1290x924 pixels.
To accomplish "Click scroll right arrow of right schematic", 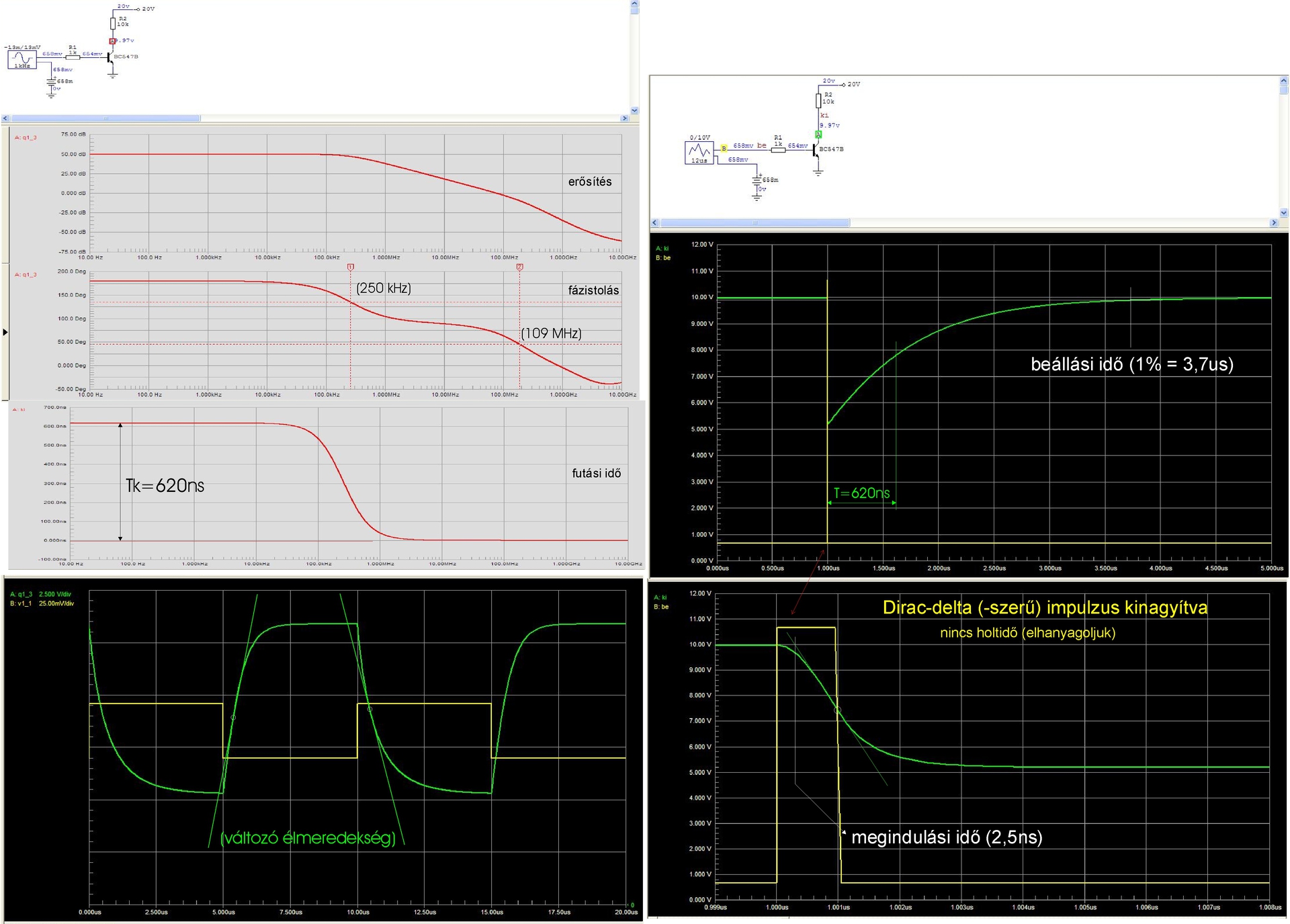I will click(x=1274, y=222).
